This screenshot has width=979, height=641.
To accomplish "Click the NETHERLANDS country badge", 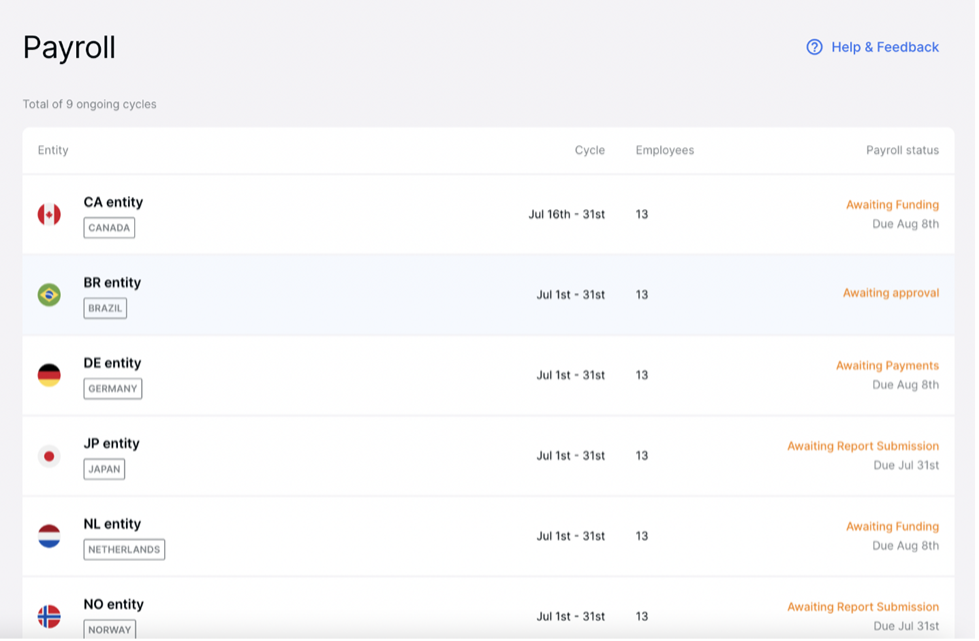I will pos(124,549).
